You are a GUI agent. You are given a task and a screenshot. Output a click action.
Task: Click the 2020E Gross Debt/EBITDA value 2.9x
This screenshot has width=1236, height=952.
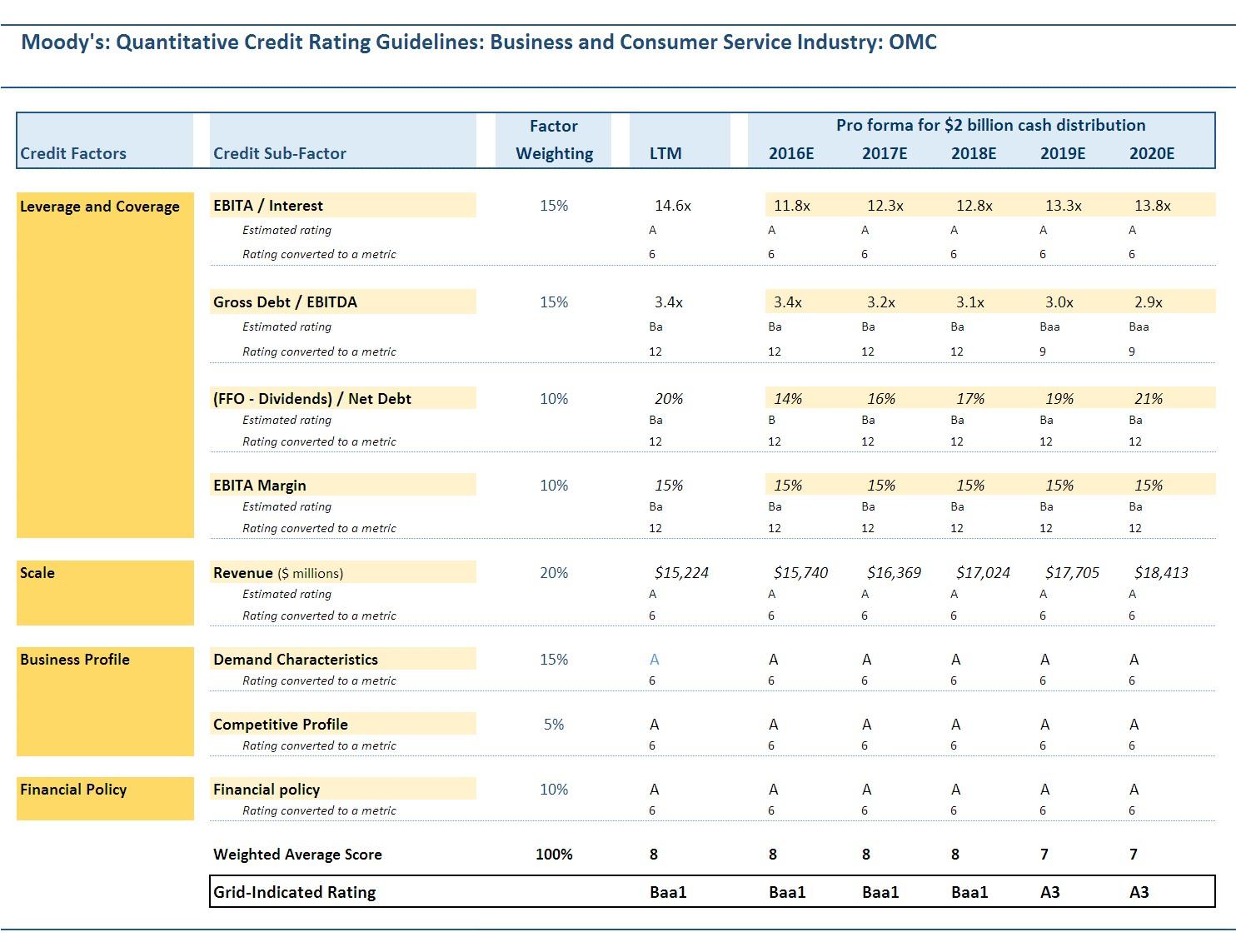point(1149,302)
